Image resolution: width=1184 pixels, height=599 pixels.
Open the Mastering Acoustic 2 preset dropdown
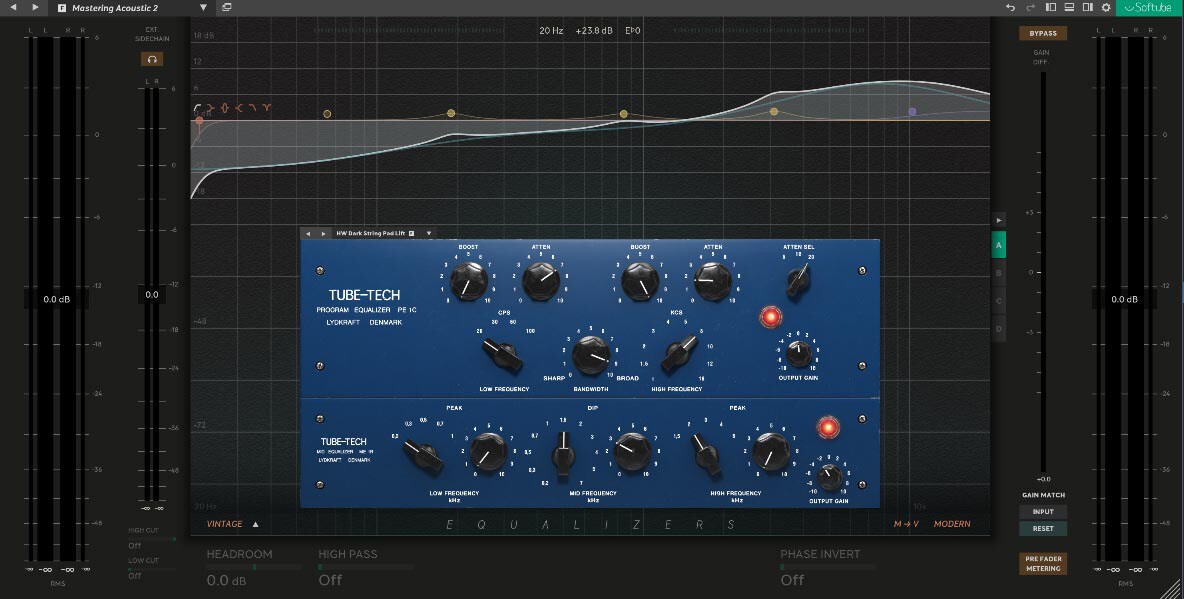click(x=204, y=8)
